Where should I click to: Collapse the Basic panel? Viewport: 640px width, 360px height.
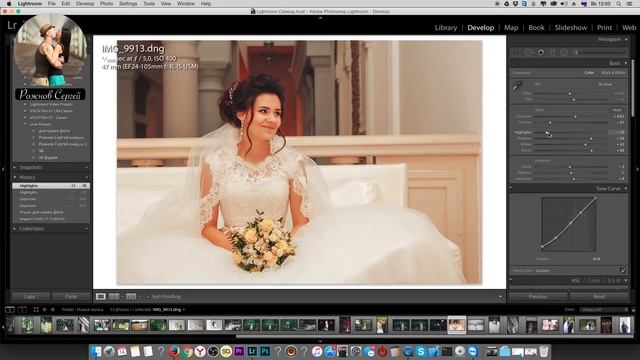[x=626, y=63]
